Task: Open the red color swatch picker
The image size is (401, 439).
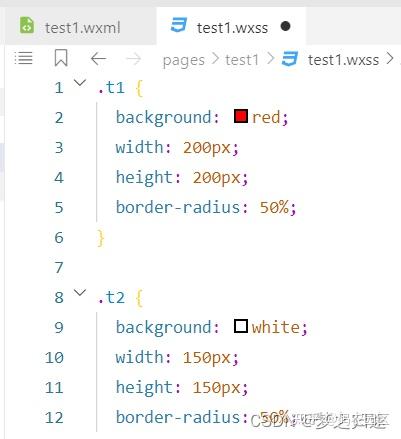Action: pos(241,116)
